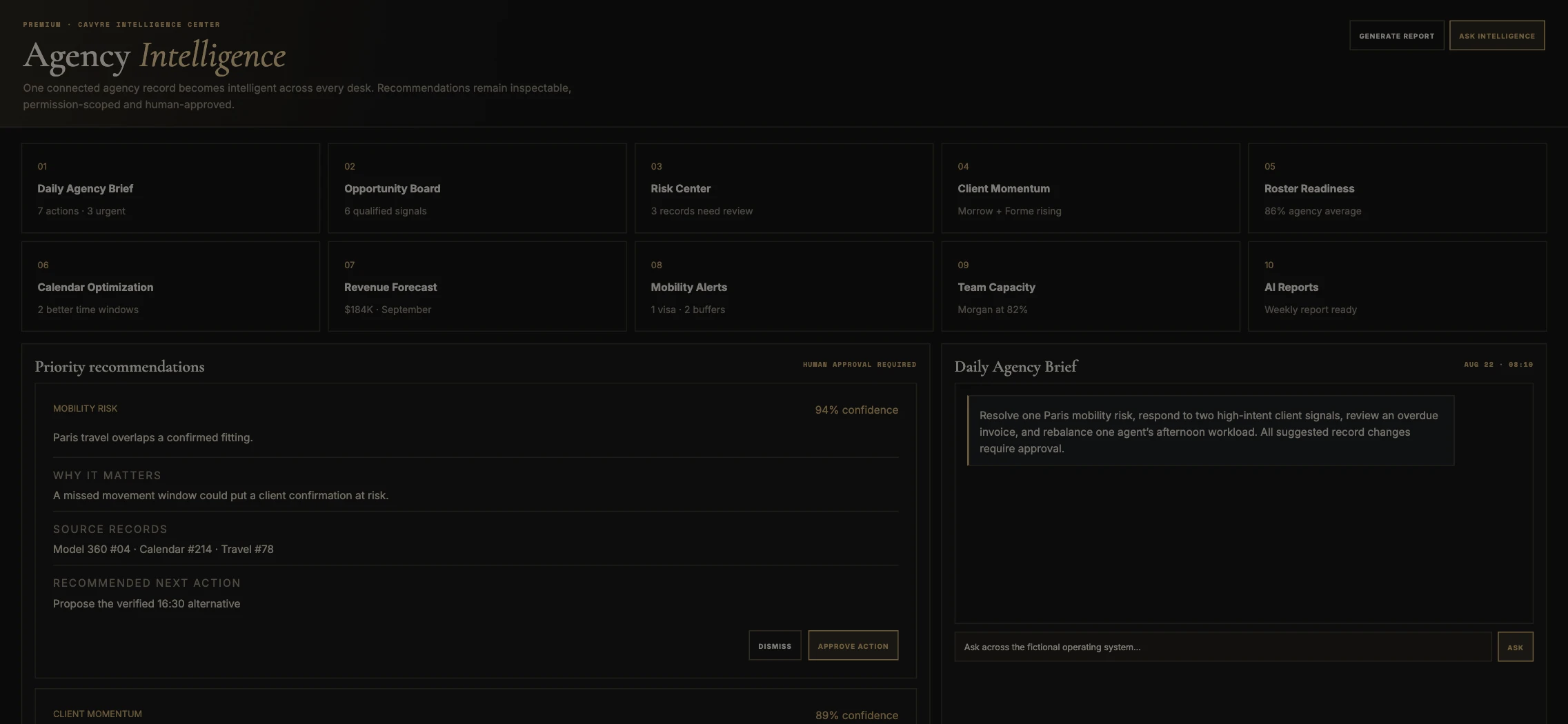1568x724 pixels.
Task: Click the Generate Report button
Action: (1396, 36)
